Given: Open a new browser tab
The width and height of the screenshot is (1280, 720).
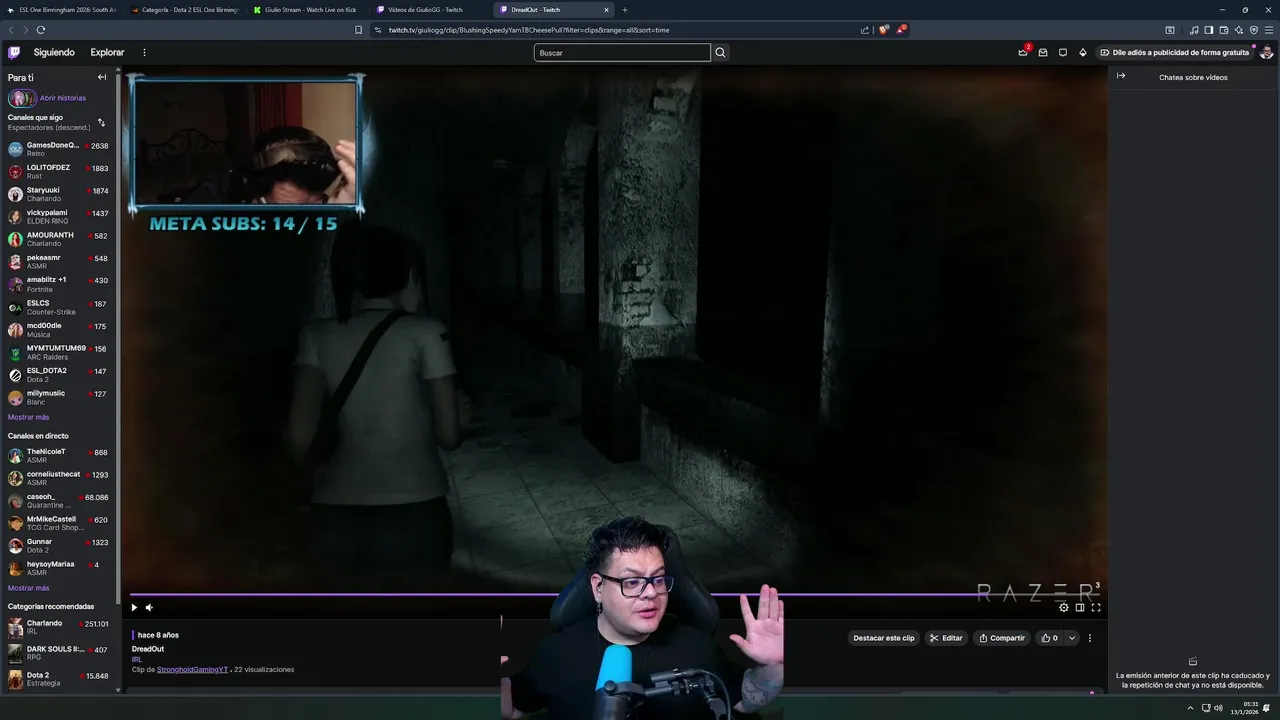Looking at the screenshot, I should (x=625, y=10).
